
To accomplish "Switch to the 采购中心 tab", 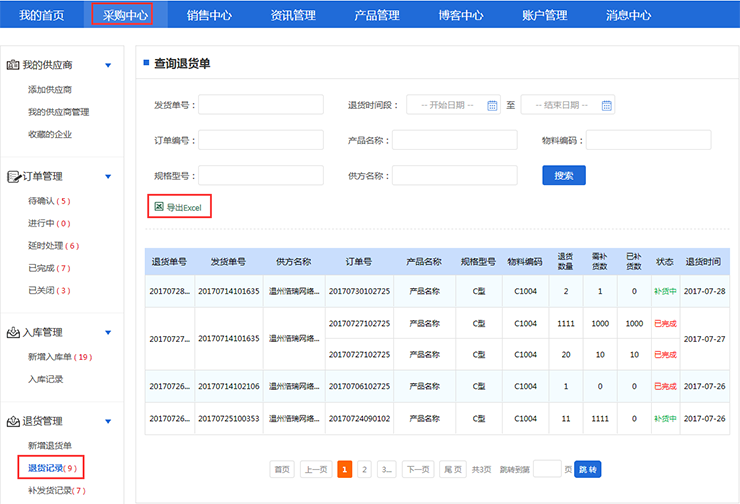I will pyautogui.click(x=126, y=15).
